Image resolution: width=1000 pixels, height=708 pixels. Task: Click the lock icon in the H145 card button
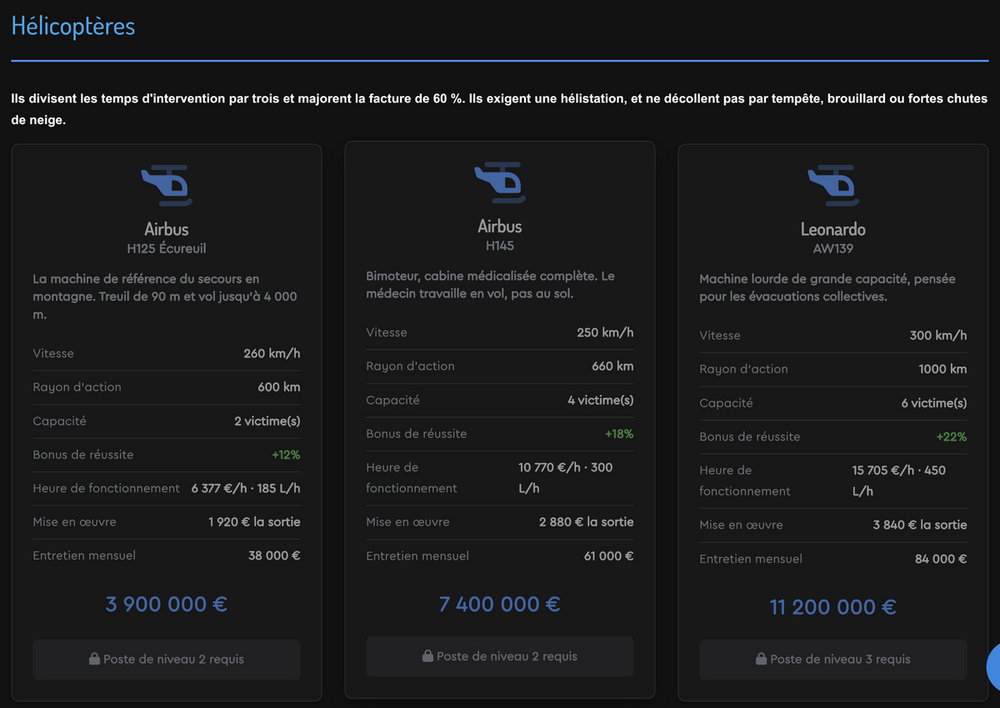point(428,656)
